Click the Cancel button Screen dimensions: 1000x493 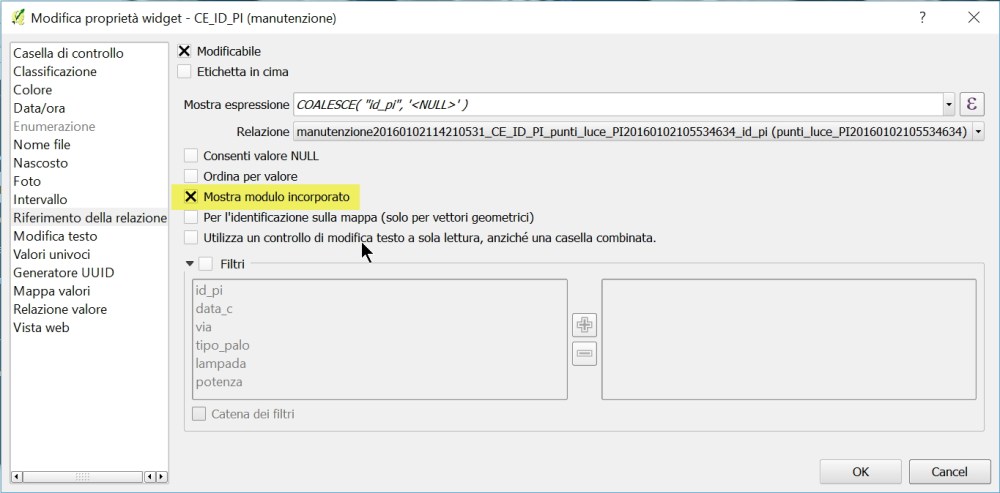point(950,472)
